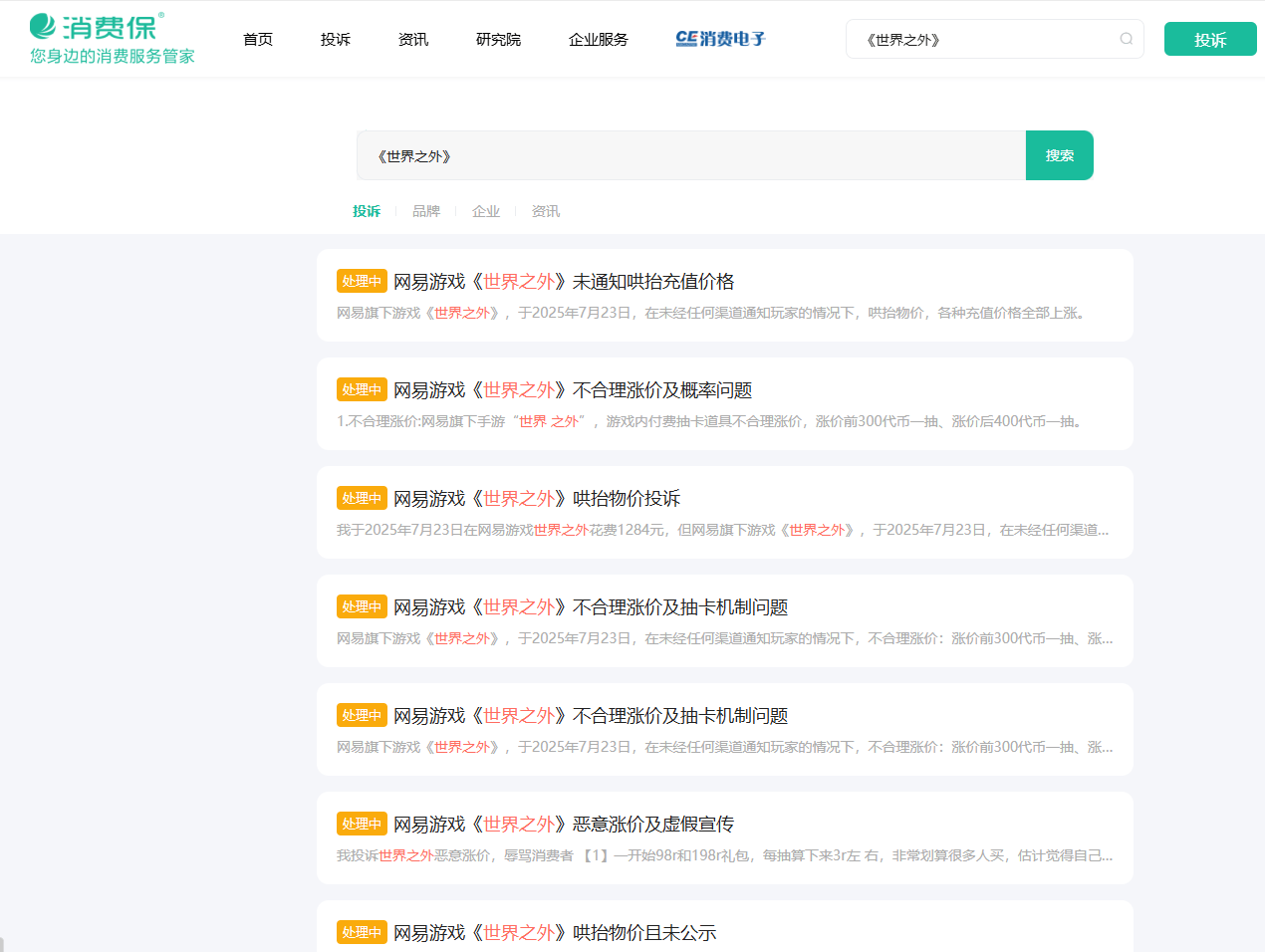
Task: Open 投诉 navigation menu item
Action: click(336, 40)
